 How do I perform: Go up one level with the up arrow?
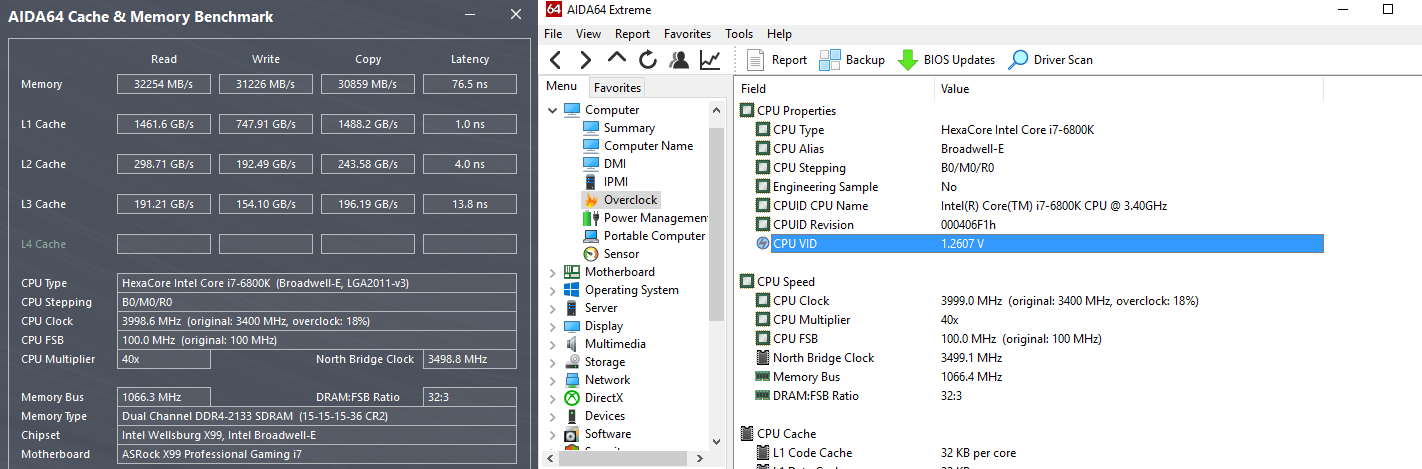617,60
